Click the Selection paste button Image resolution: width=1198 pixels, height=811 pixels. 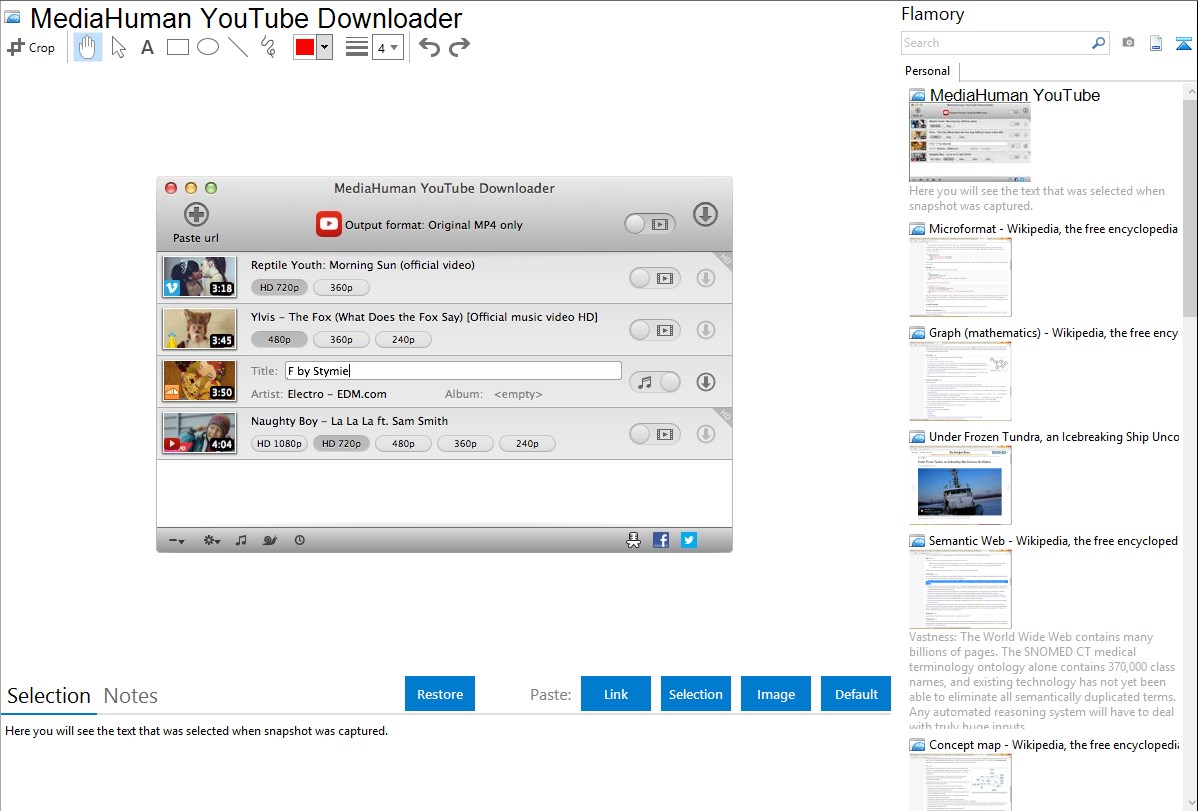pyautogui.click(x=696, y=694)
